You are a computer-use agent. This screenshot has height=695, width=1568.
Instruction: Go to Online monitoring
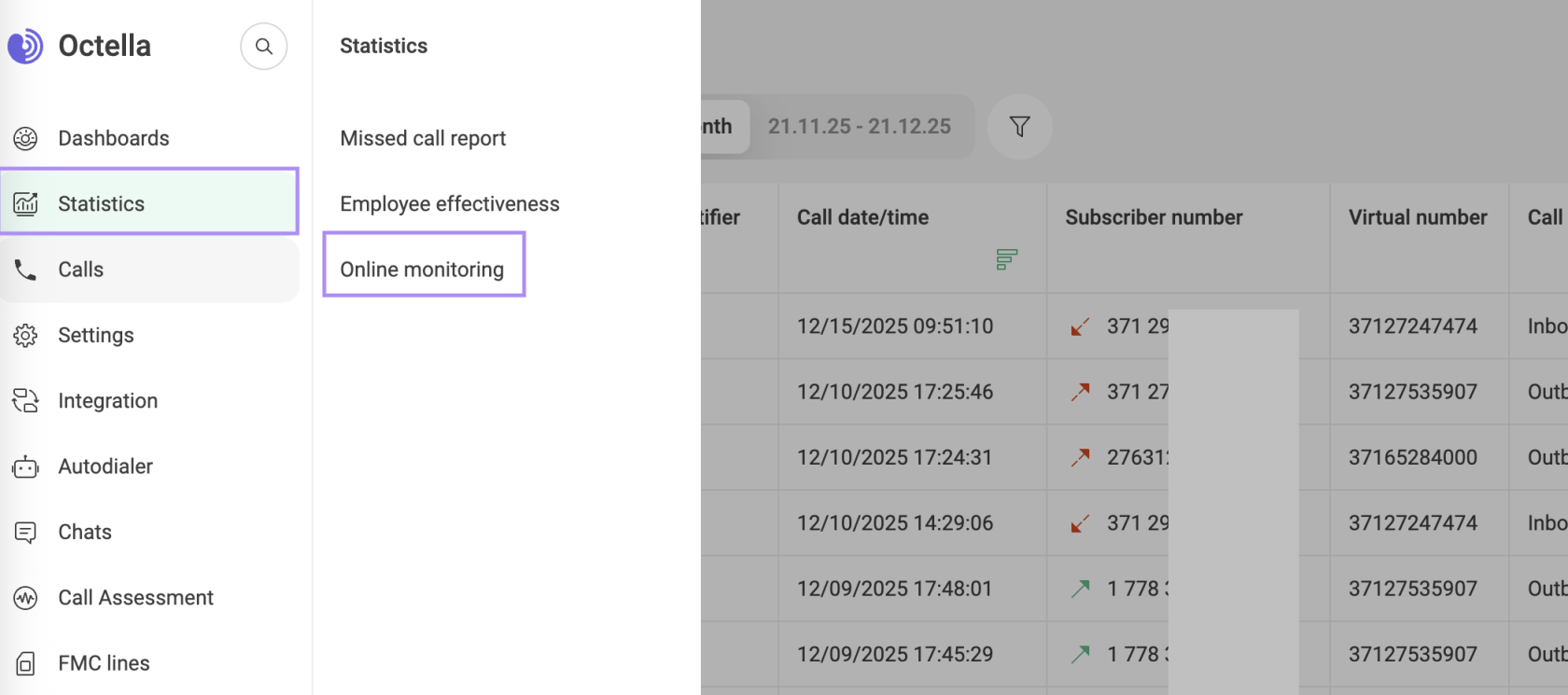pos(422,270)
